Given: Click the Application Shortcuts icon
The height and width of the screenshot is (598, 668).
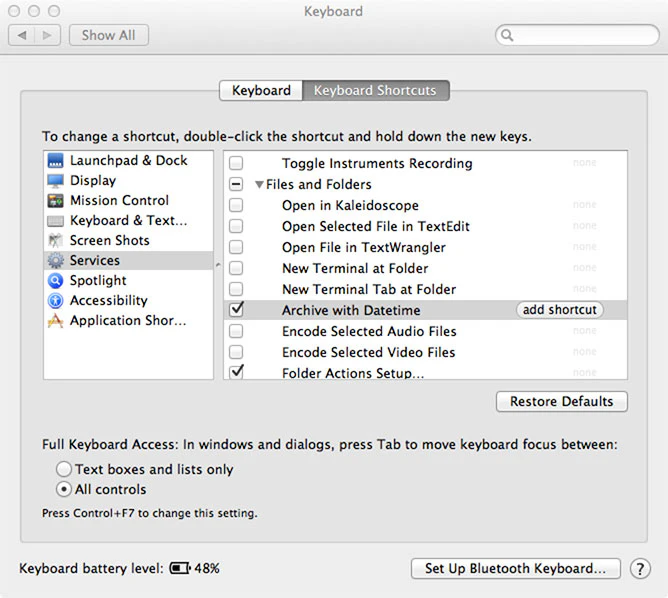Looking at the screenshot, I should [55, 320].
